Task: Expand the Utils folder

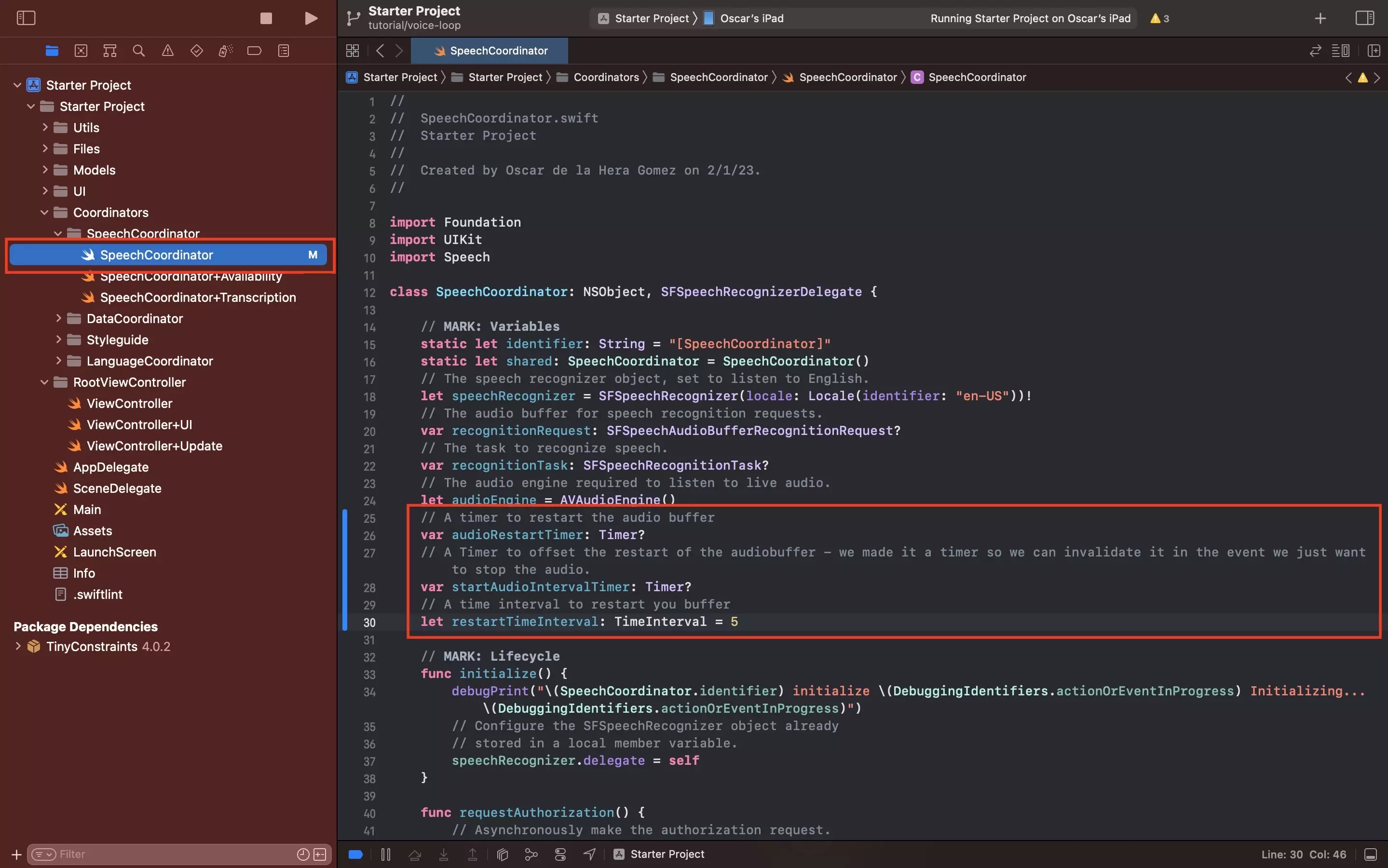Action: pyautogui.click(x=45, y=127)
